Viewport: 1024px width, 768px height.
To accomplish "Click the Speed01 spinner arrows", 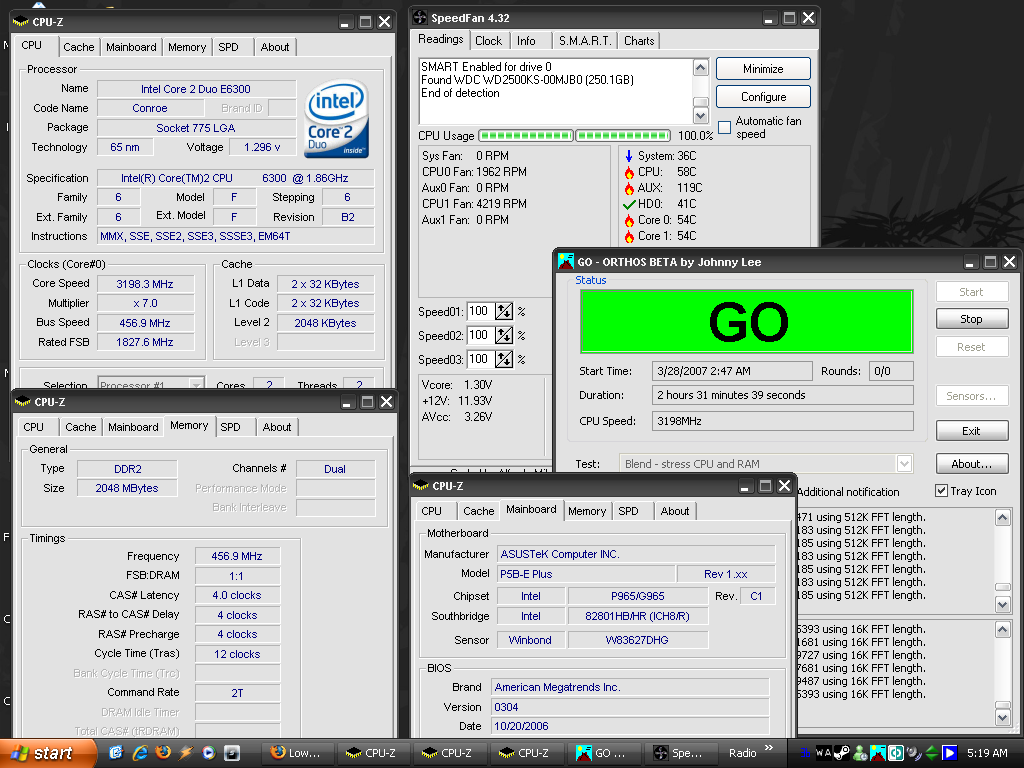I will point(504,311).
